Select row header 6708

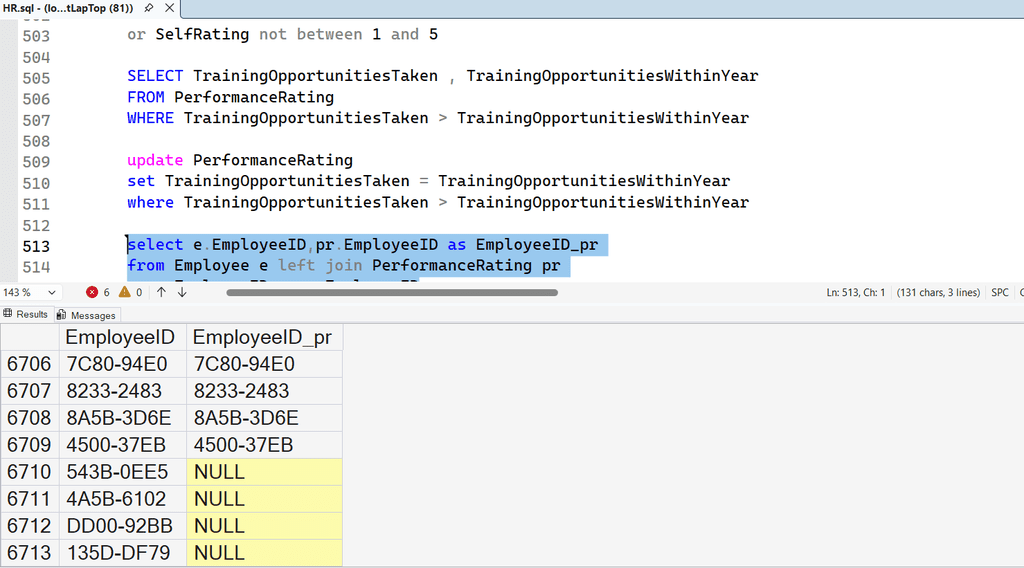(29, 418)
